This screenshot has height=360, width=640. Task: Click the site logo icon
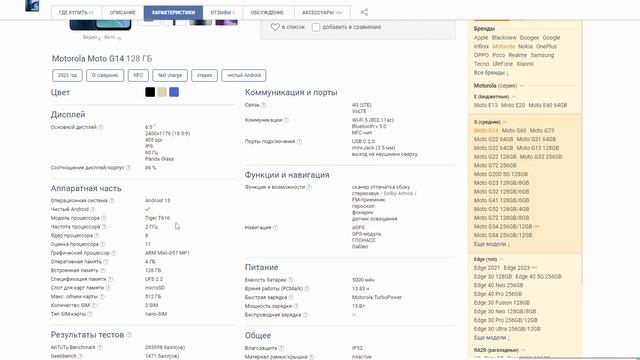click(32, 5)
